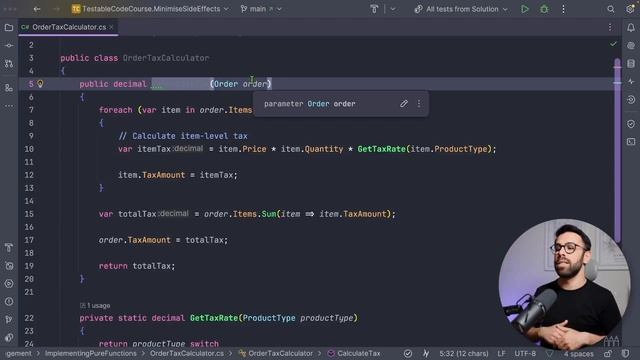Open the All tests from Solution configuration dropdown
Image resolution: width=640 pixels, height=360 pixels.
point(461,9)
